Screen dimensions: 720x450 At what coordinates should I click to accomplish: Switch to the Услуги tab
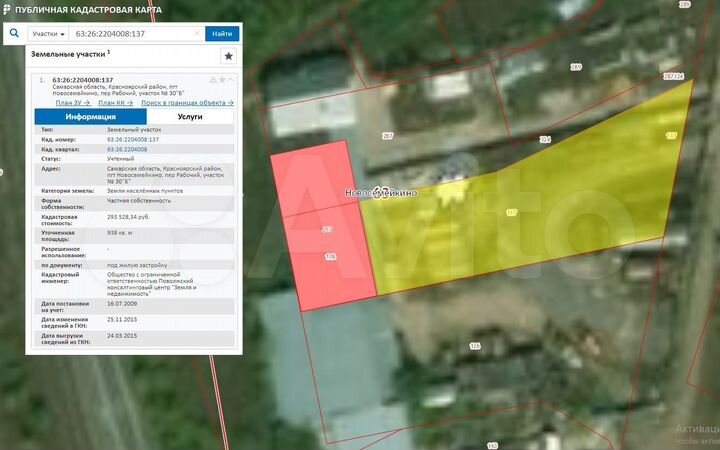pyautogui.click(x=190, y=117)
